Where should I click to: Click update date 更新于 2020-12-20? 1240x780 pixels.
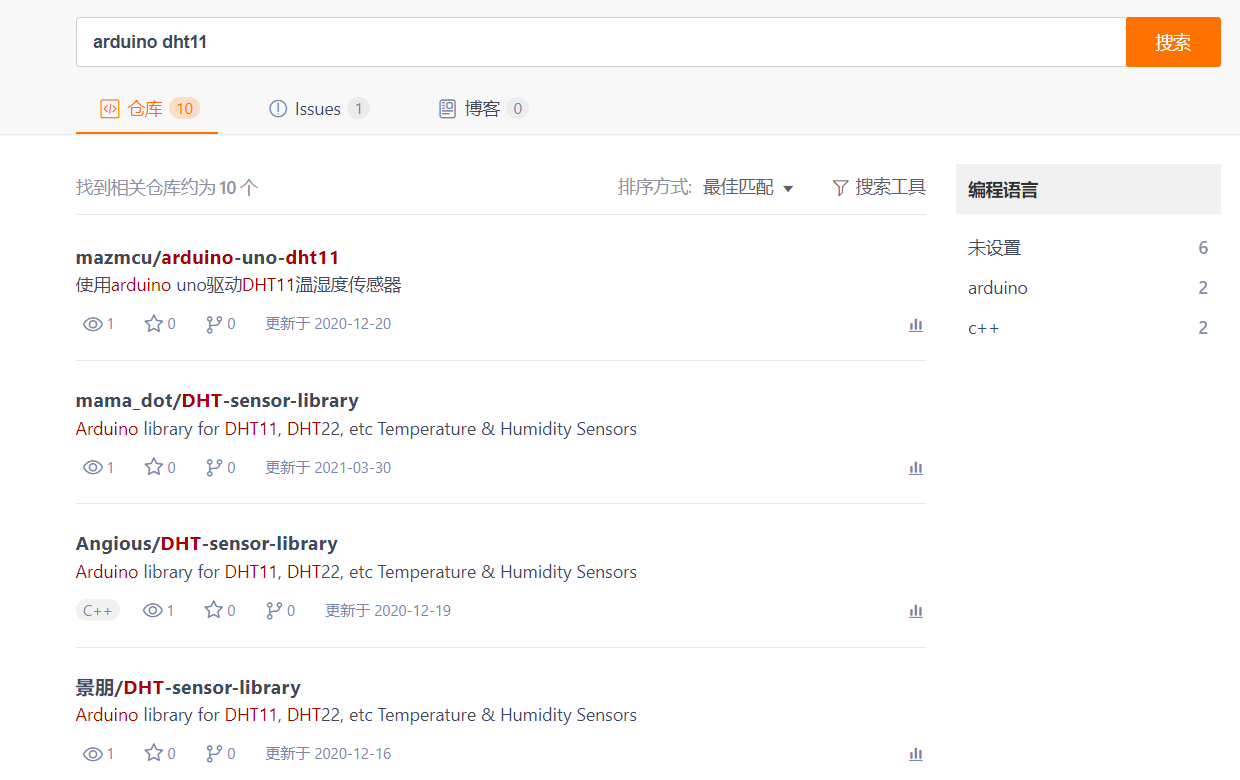tap(328, 324)
